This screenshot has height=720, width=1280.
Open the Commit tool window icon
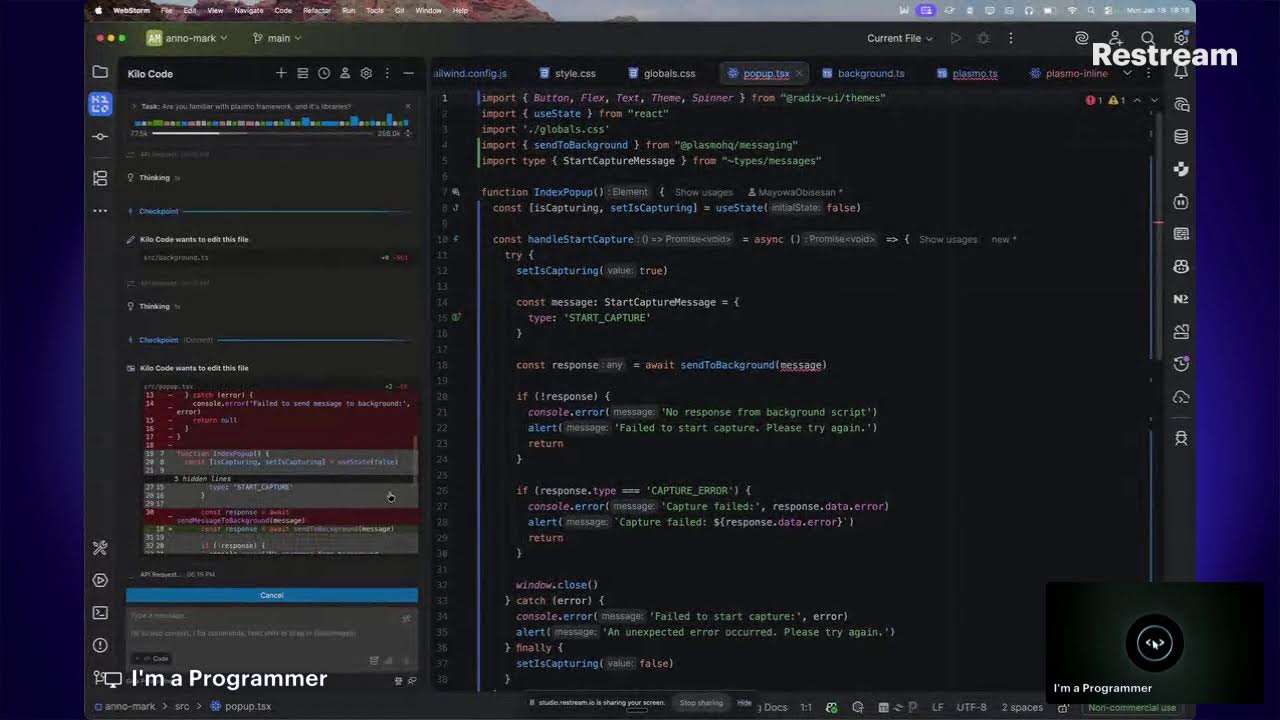100,136
